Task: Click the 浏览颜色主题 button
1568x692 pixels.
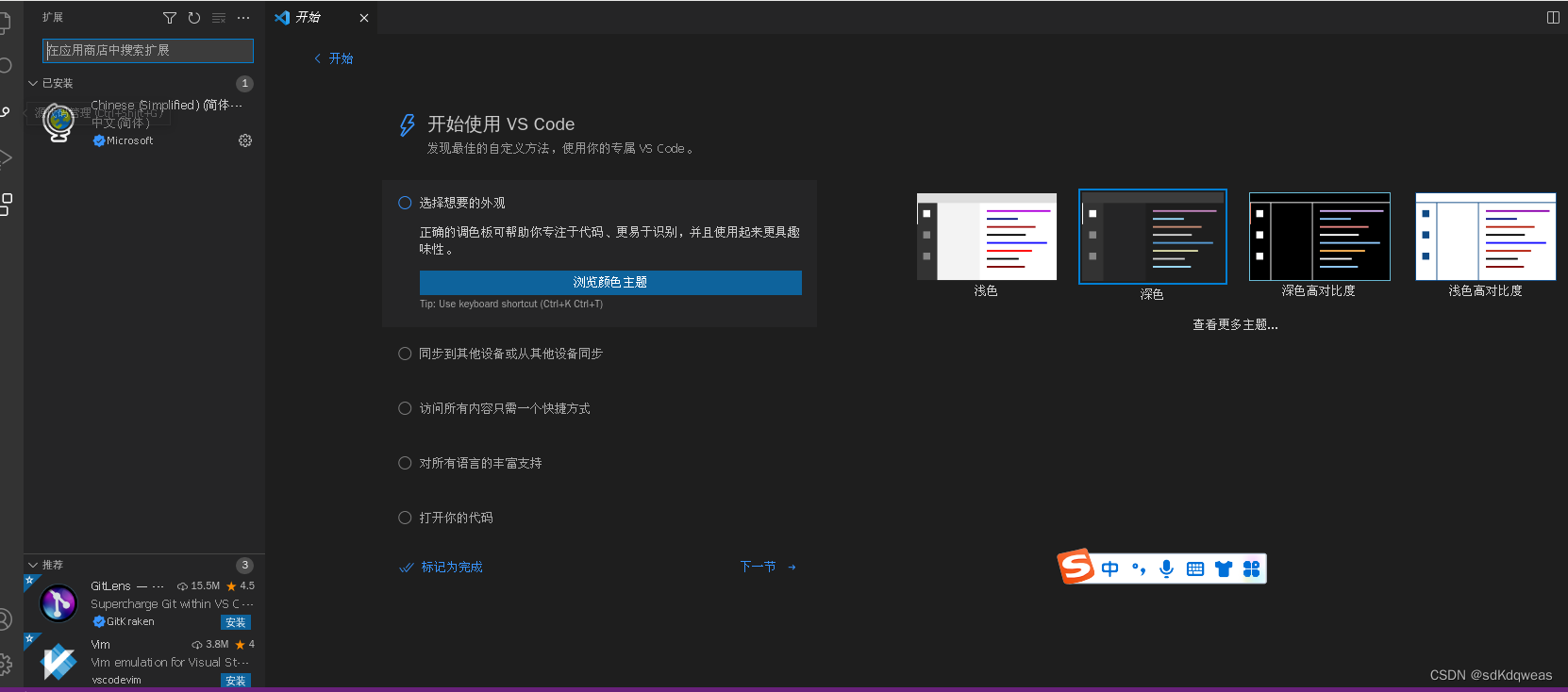Action: click(x=610, y=283)
